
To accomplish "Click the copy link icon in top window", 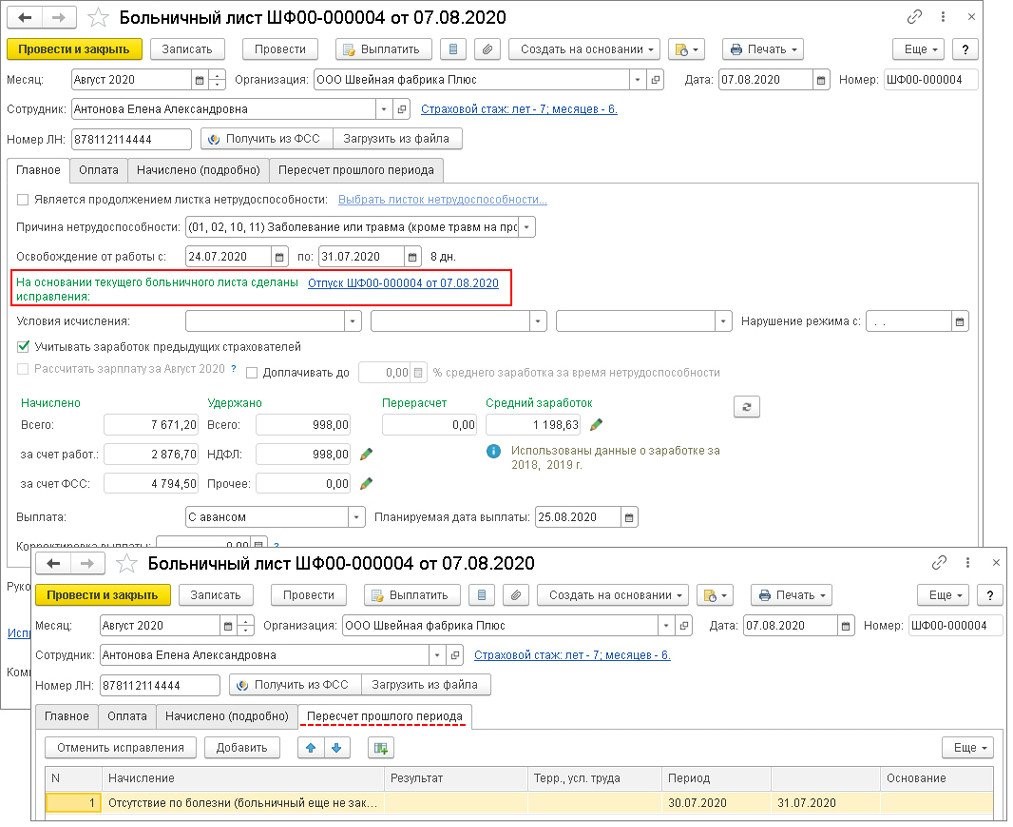I will coord(914,18).
